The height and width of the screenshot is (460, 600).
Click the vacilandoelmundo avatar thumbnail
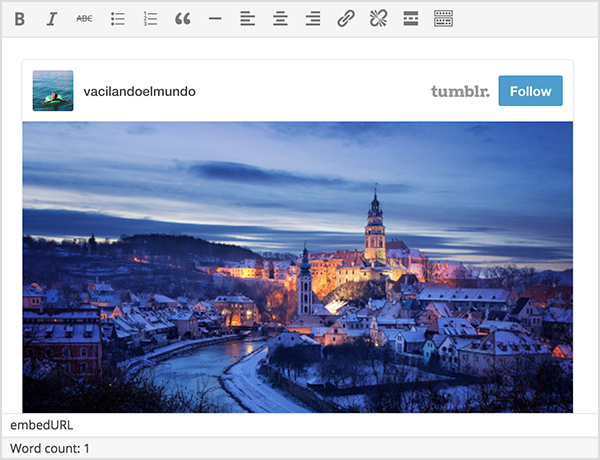click(x=53, y=91)
